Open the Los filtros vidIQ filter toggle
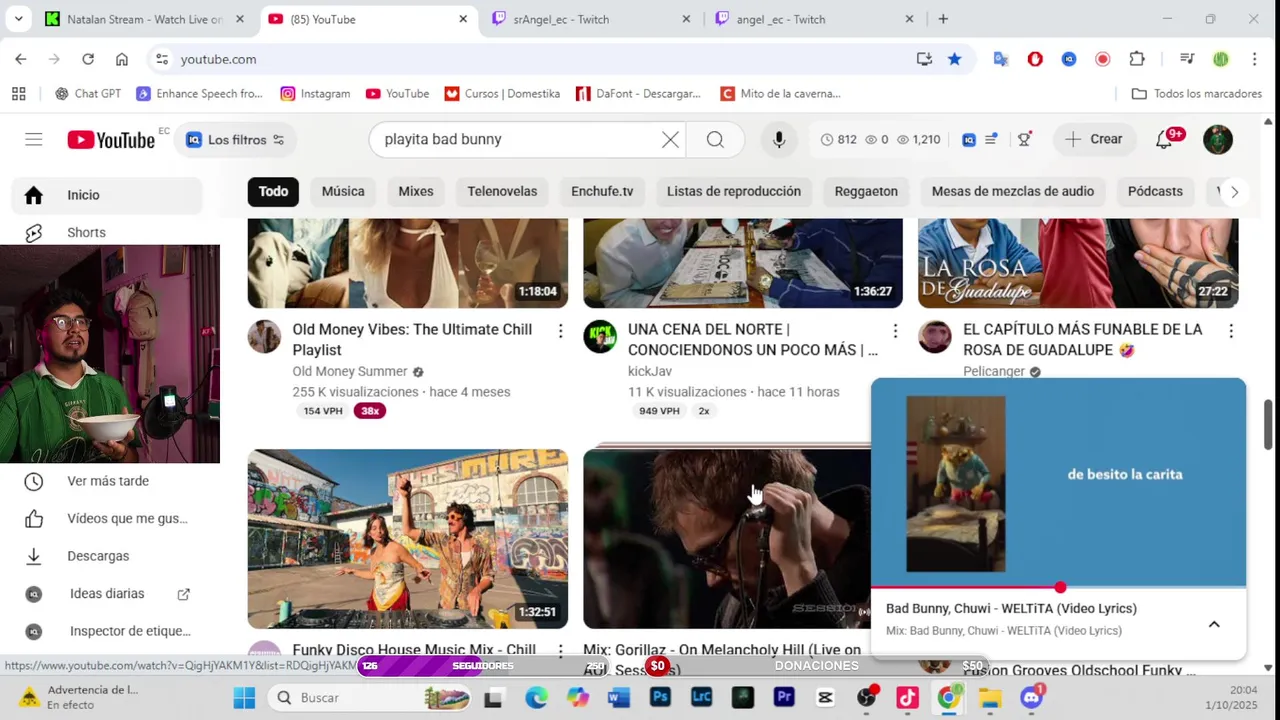The width and height of the screenshot is (1280, 720). click(236, 140)
